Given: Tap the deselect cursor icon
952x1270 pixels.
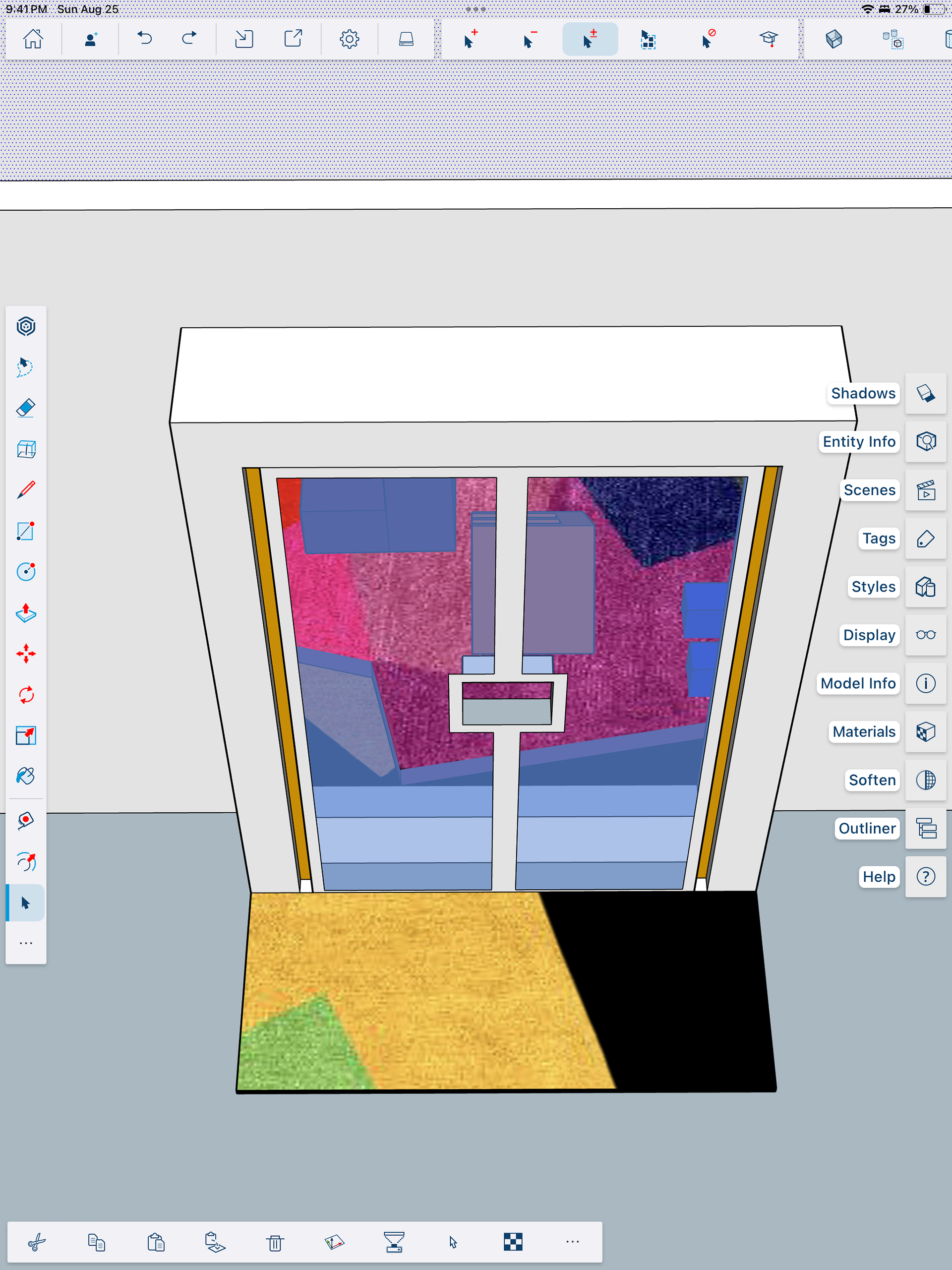Looking at the screenshot, I should 709,39.
